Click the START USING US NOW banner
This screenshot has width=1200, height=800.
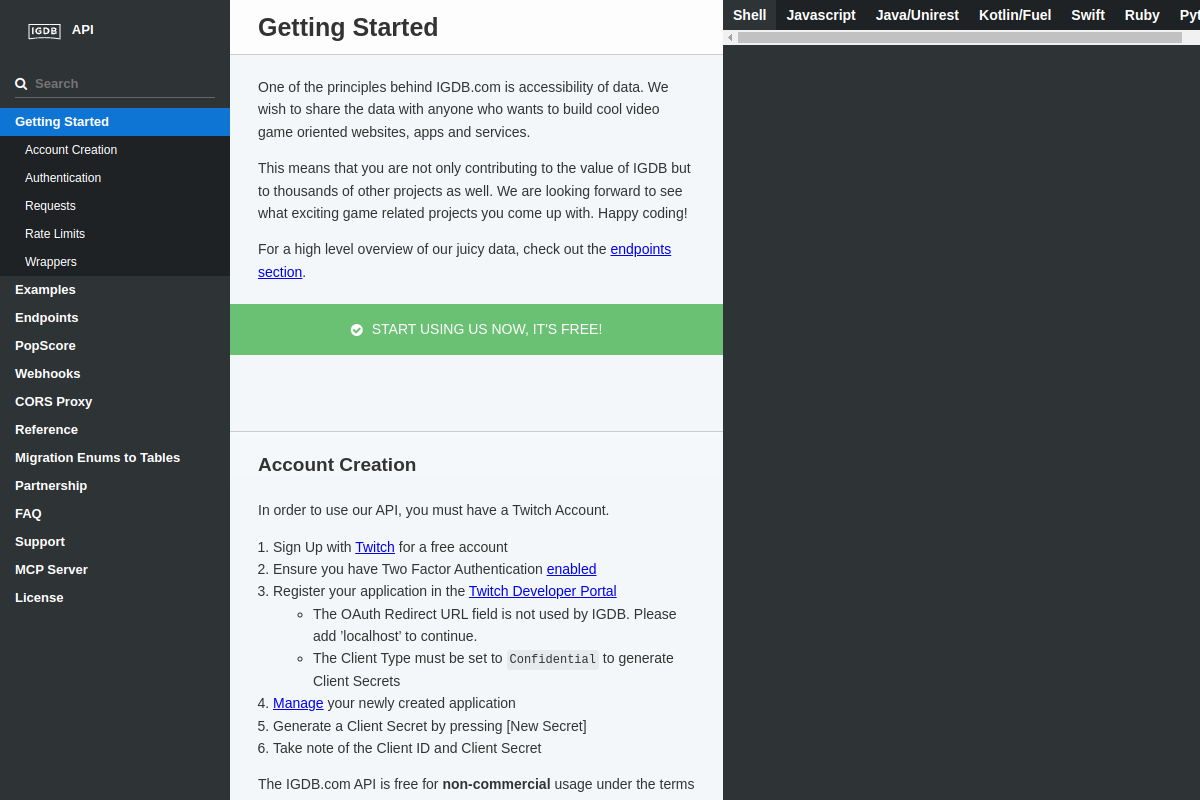476,329
